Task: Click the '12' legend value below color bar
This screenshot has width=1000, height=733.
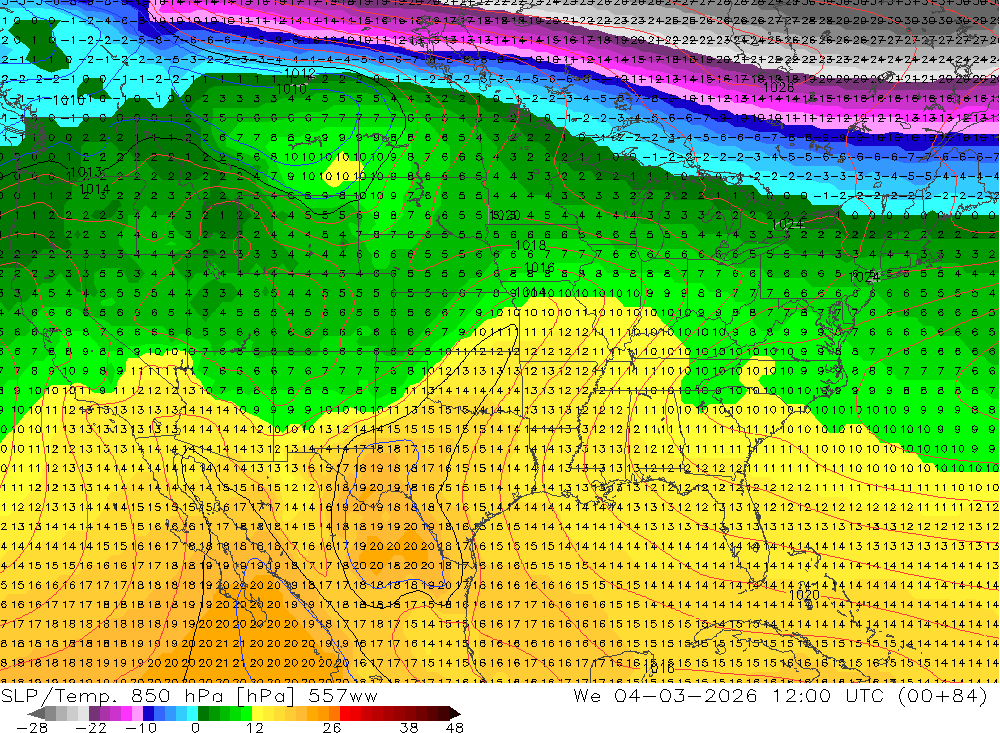Action: (254, 727)
